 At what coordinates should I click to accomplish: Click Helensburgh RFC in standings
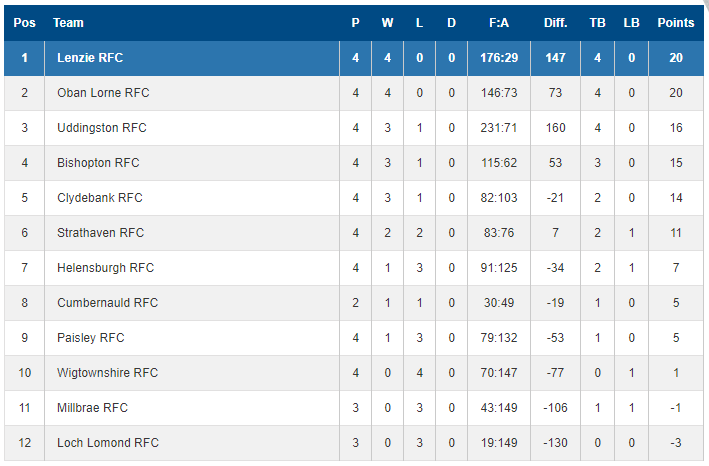[105, 268]
